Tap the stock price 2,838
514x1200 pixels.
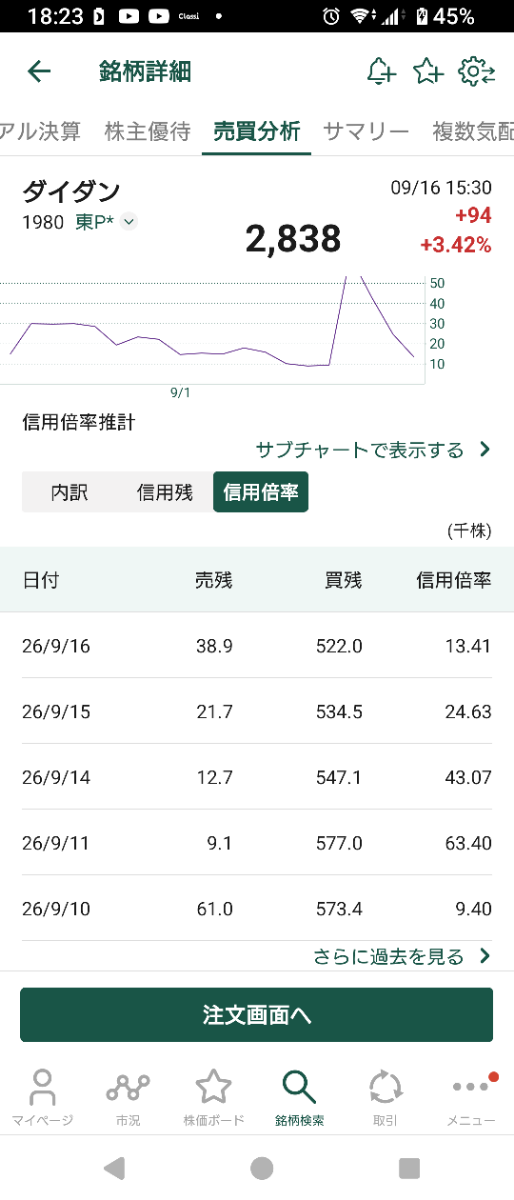click(293, 238)
